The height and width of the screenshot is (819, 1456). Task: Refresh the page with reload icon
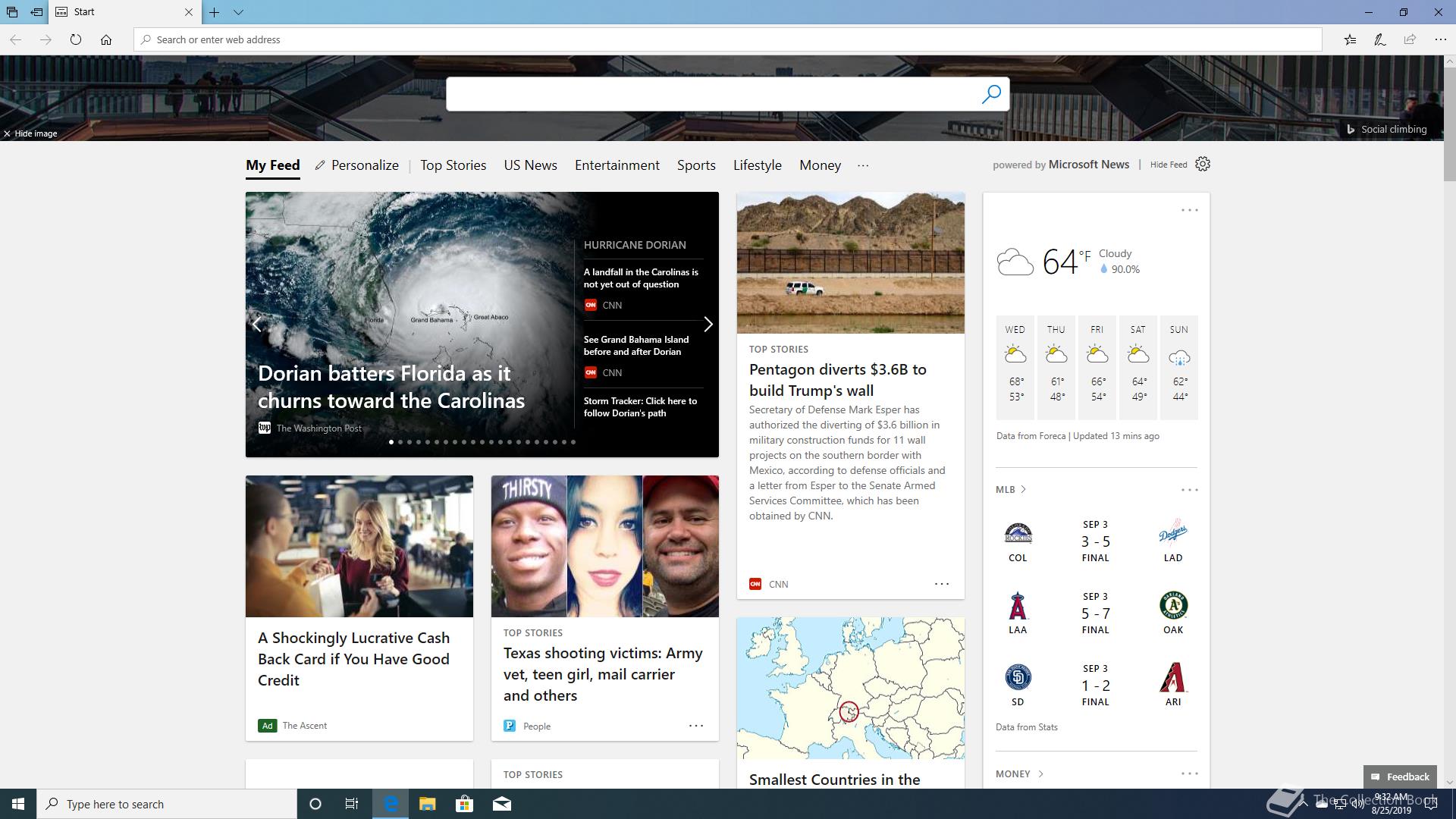pos(76,39)
